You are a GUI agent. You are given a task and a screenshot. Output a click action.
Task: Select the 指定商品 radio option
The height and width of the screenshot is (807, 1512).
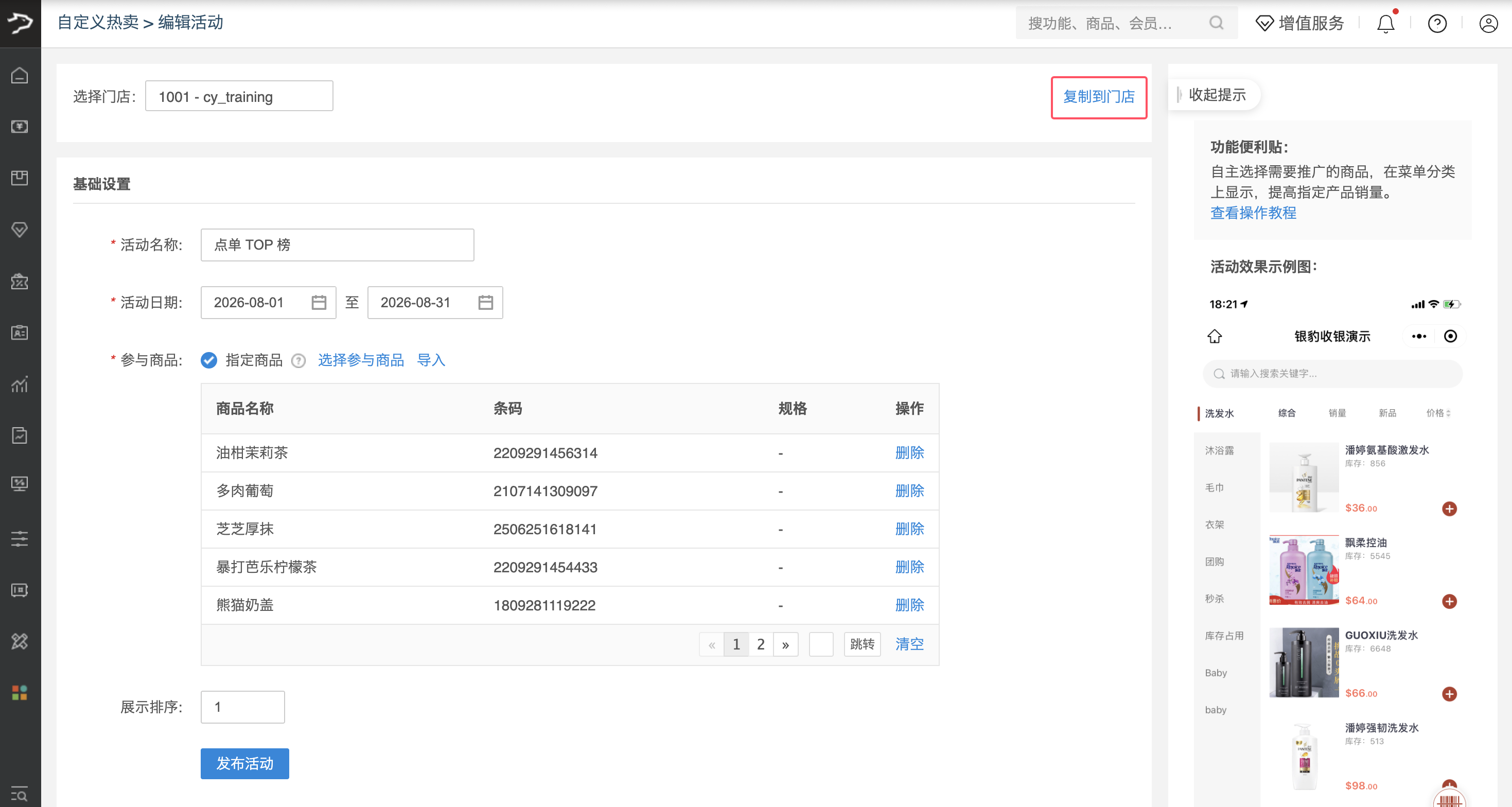[x=209, y=360]
